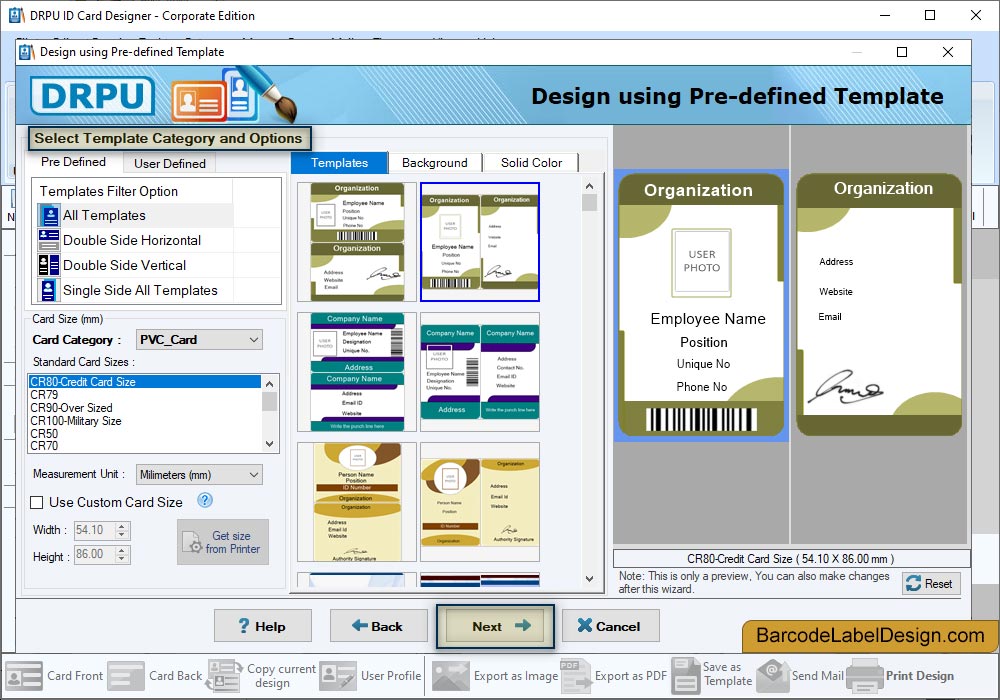
Task: Click the Print Design label
Action: 920,676
